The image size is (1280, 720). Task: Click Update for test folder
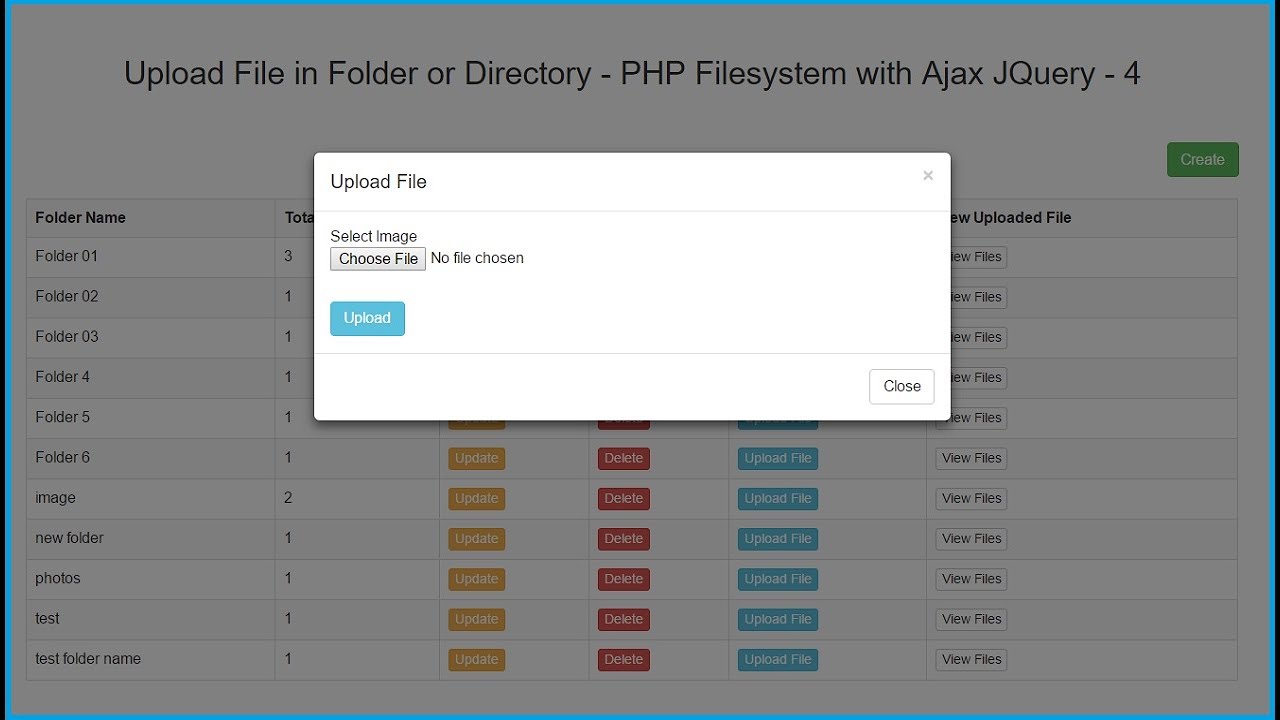[x=476, y=619]
